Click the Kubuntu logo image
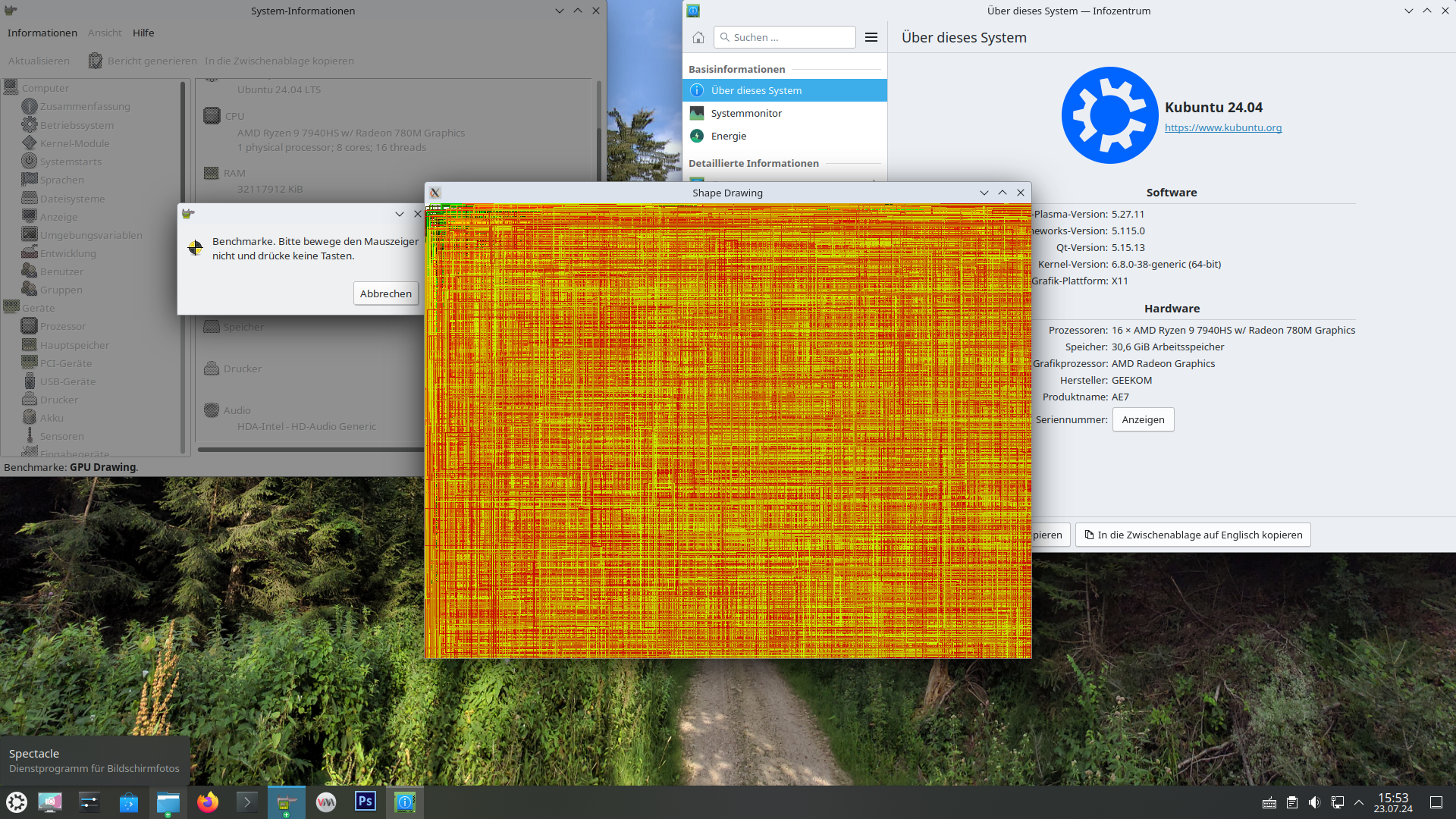1456x819 pixels. (x=1109, y=115)
